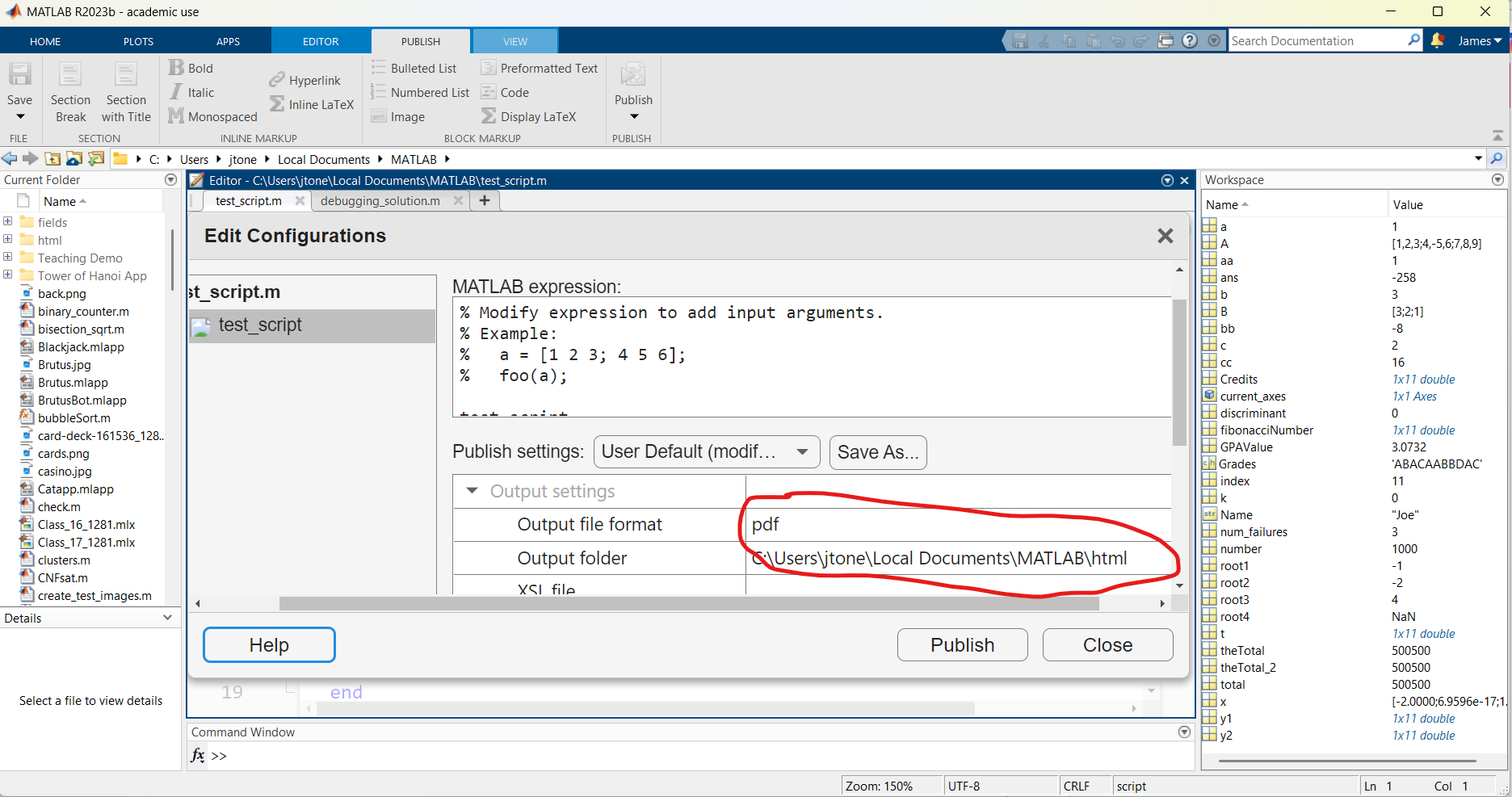Insert a Bulleted List
Viewport: 1512px width, 797px height.
[x=414, y=68]
